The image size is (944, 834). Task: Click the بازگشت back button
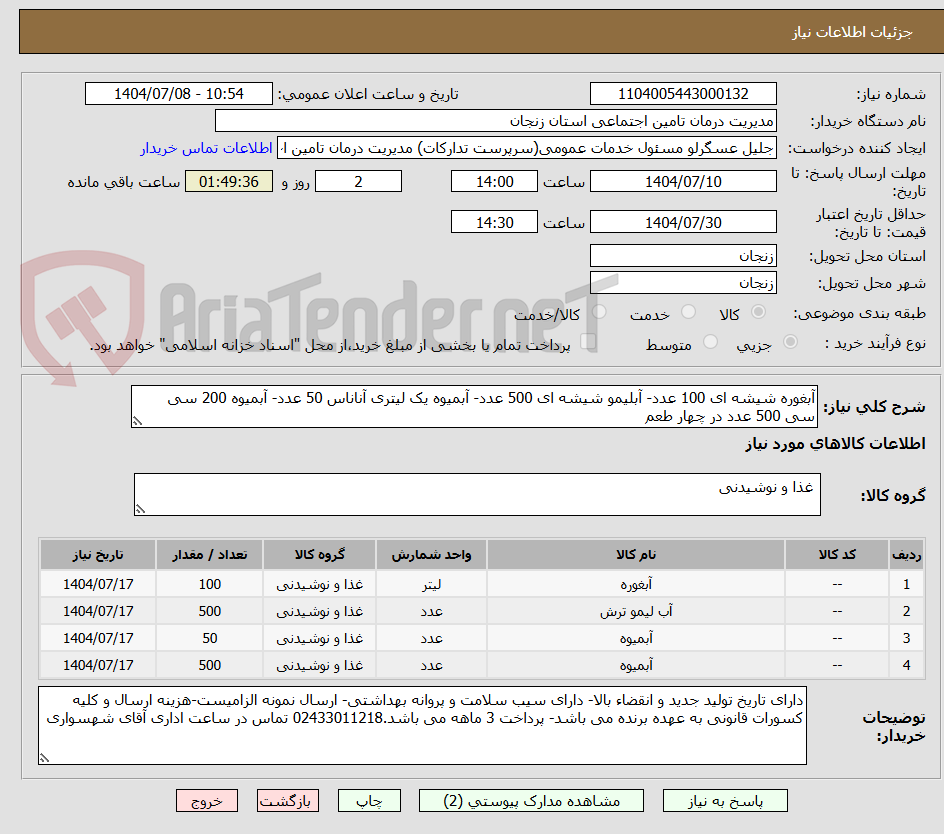click(288, 800)
